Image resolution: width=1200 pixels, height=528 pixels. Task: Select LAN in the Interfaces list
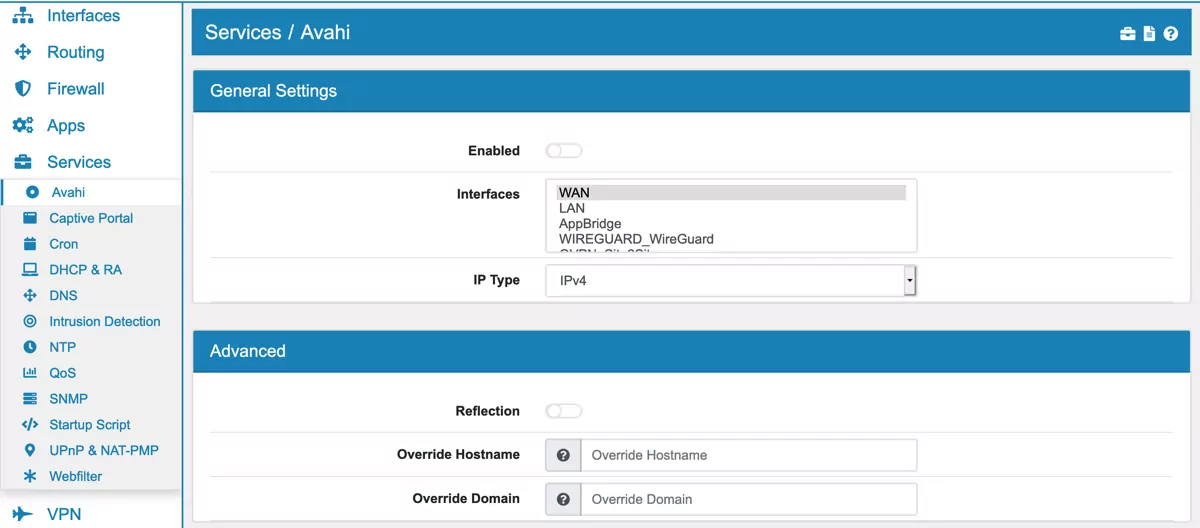(572, 208)
